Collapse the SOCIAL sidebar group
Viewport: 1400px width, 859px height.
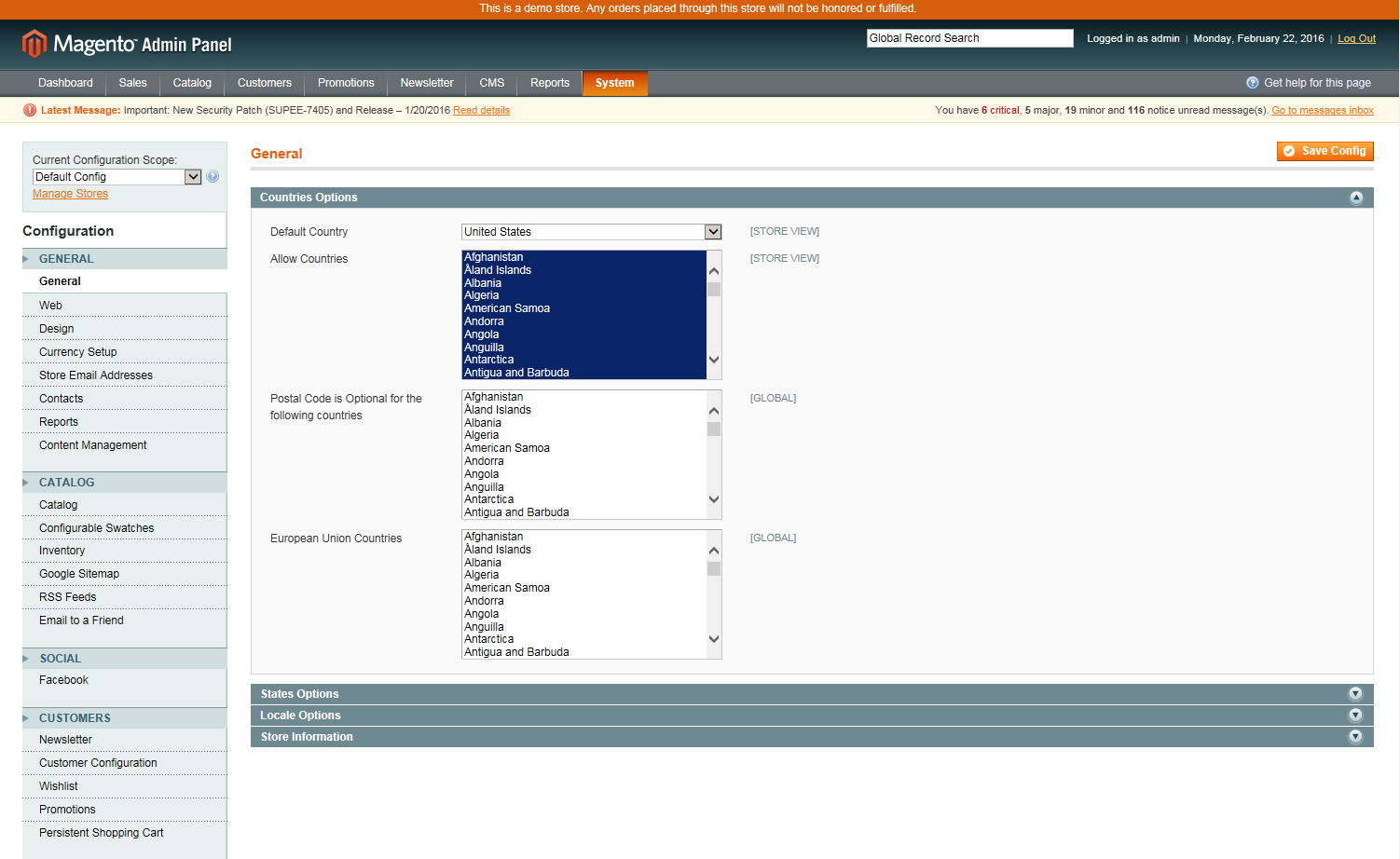[124, 659]
